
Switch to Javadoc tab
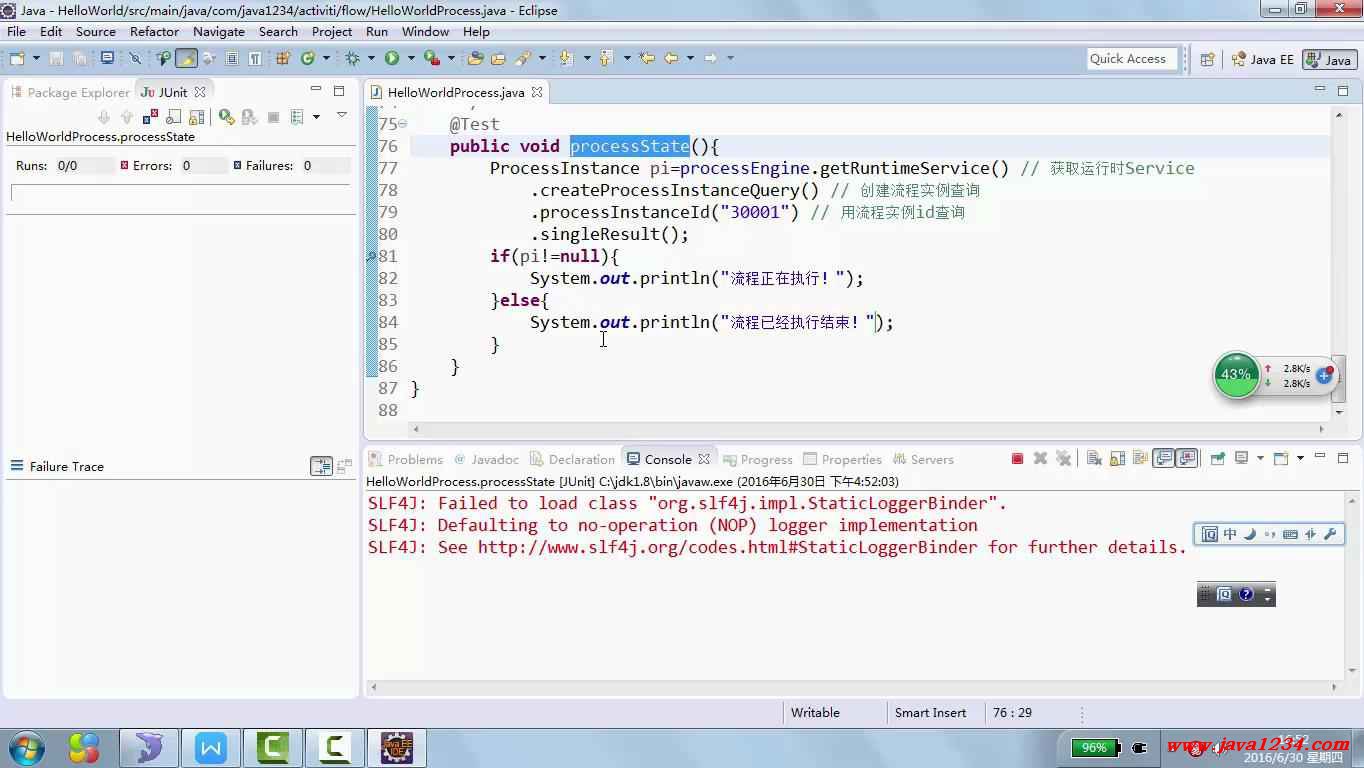[486, 459]
